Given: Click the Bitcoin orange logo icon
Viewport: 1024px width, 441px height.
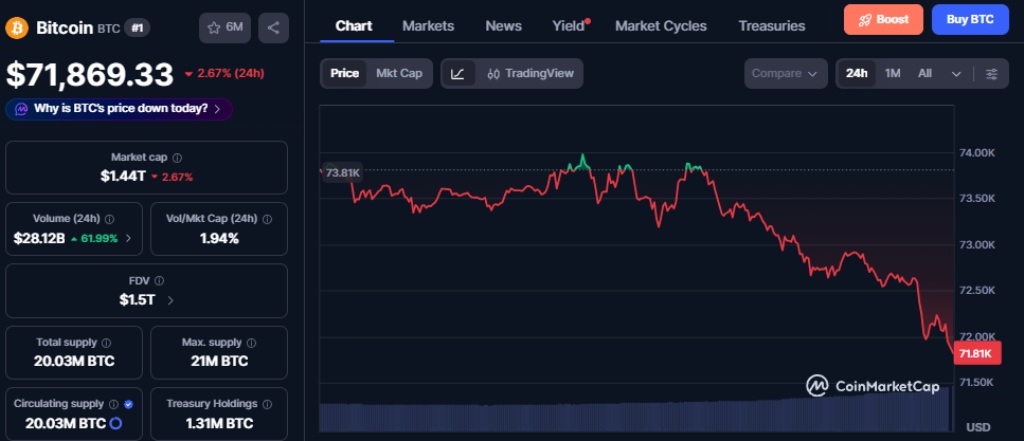Looking at the screenshot, I should point(17,28).
